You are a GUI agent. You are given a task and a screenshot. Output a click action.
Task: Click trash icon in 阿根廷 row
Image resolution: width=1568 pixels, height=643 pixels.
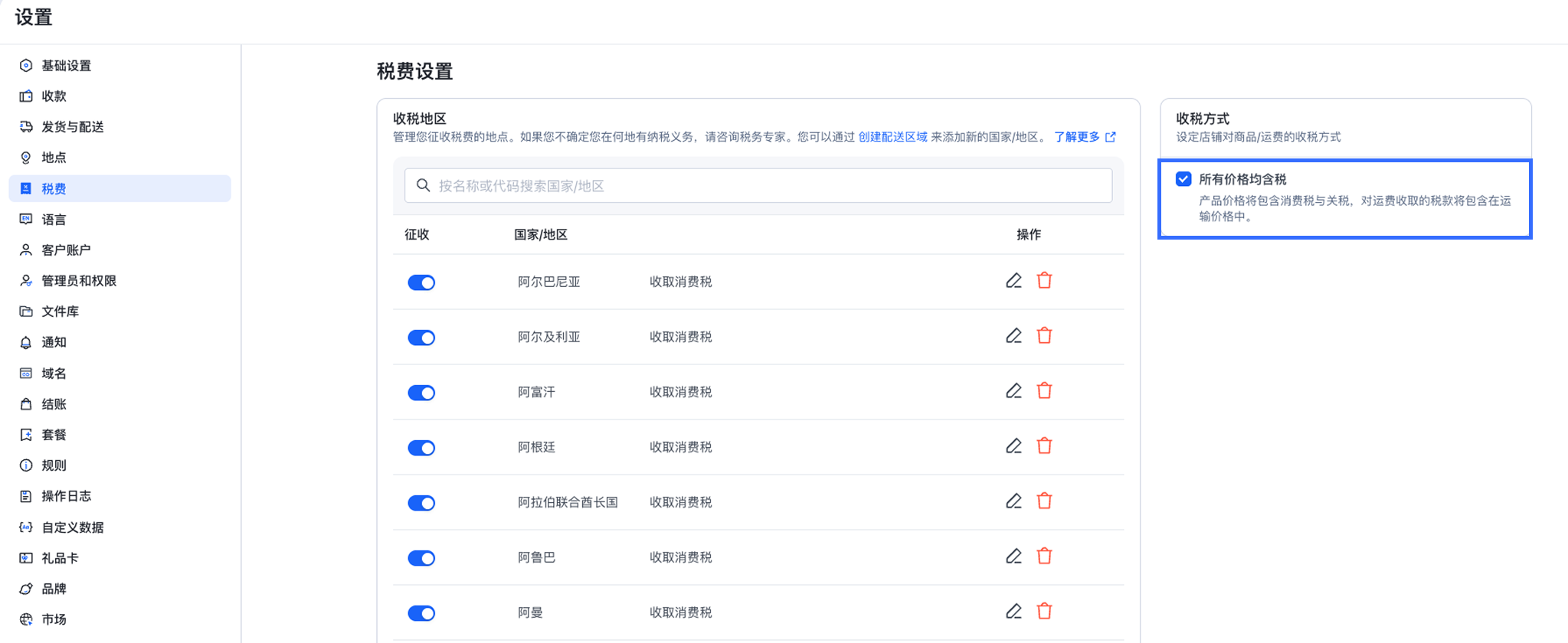point(1044,446)
